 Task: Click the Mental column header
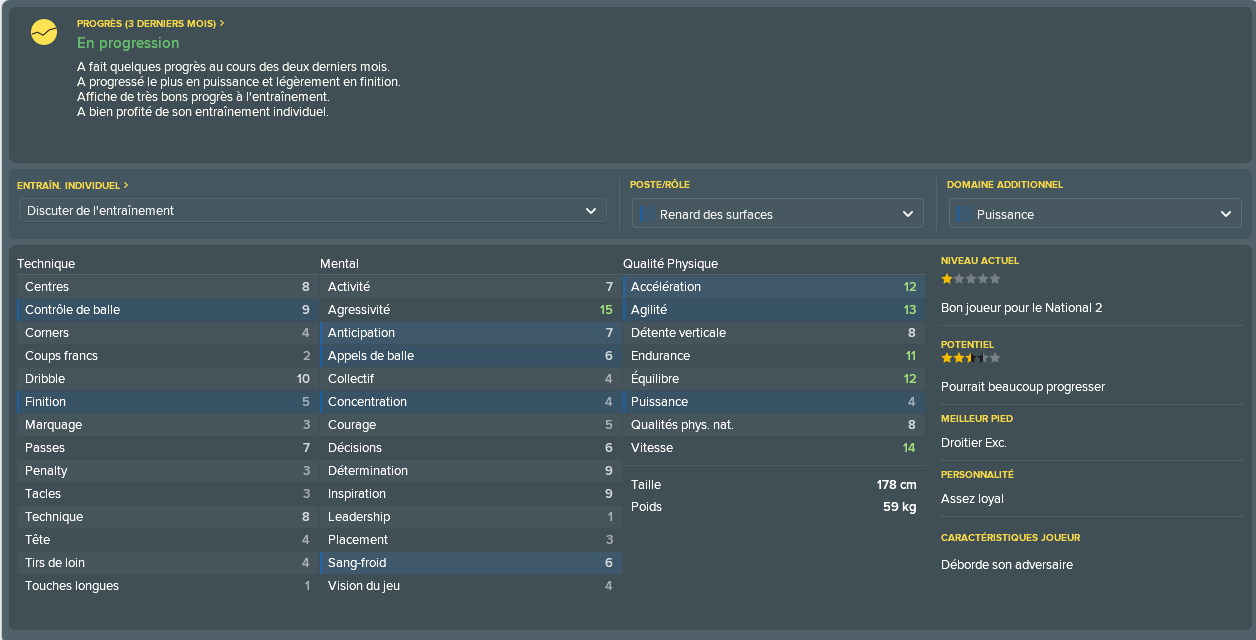[339, 264]
